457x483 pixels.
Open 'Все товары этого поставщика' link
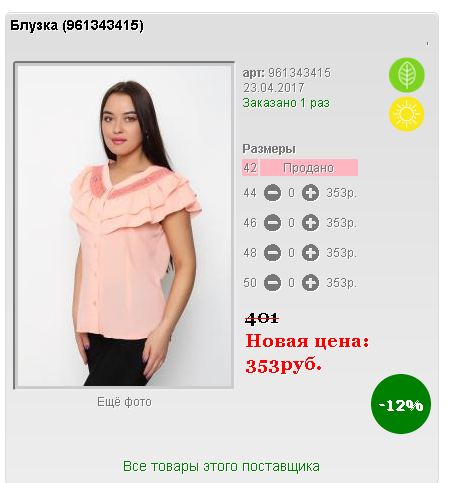[221, 466]
